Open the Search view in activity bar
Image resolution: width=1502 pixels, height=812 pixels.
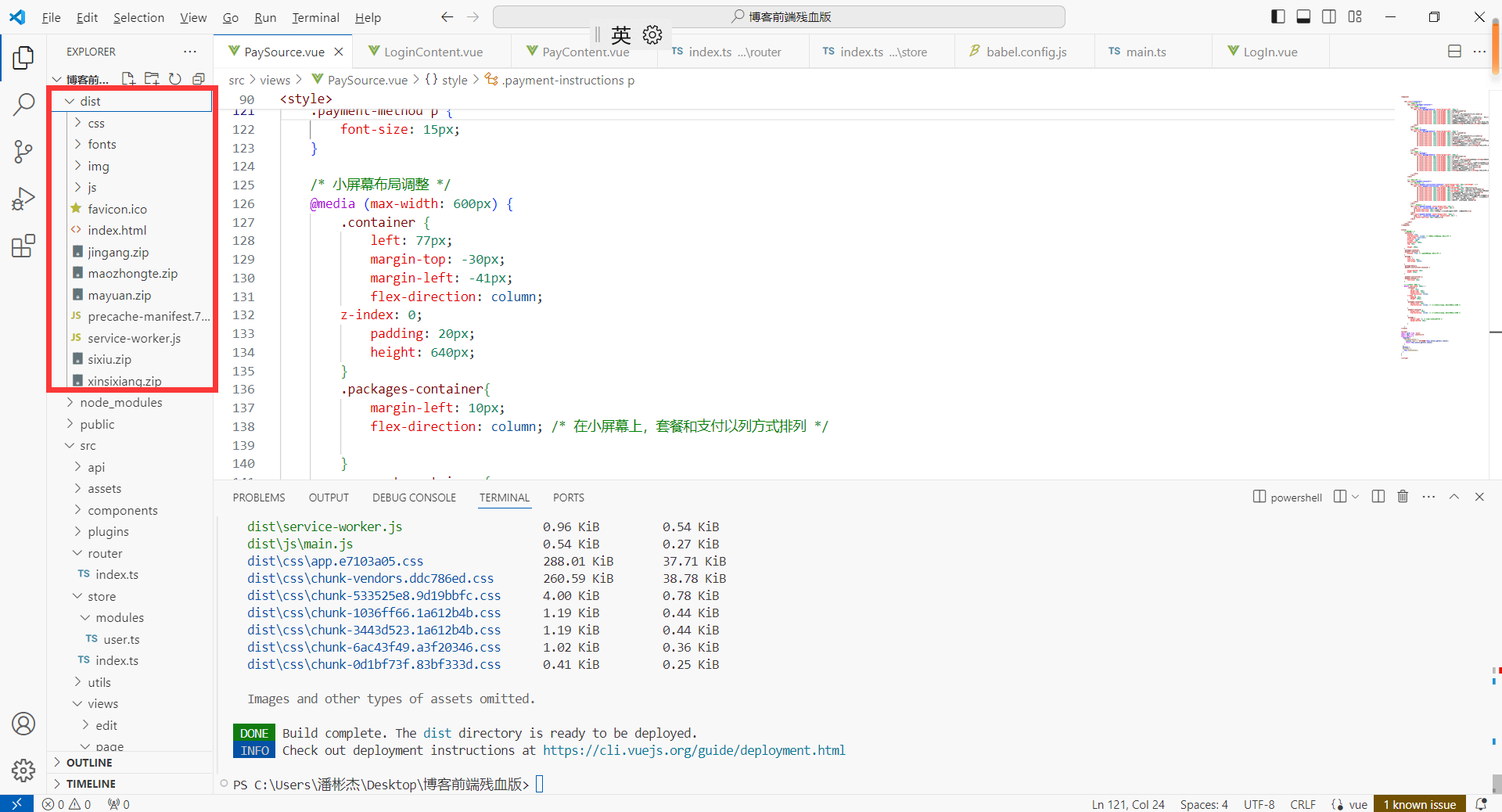[x=23, y=104]
